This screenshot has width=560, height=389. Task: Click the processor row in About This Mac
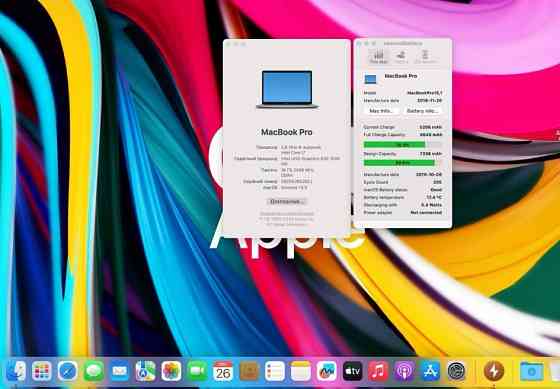pos(288,150)
